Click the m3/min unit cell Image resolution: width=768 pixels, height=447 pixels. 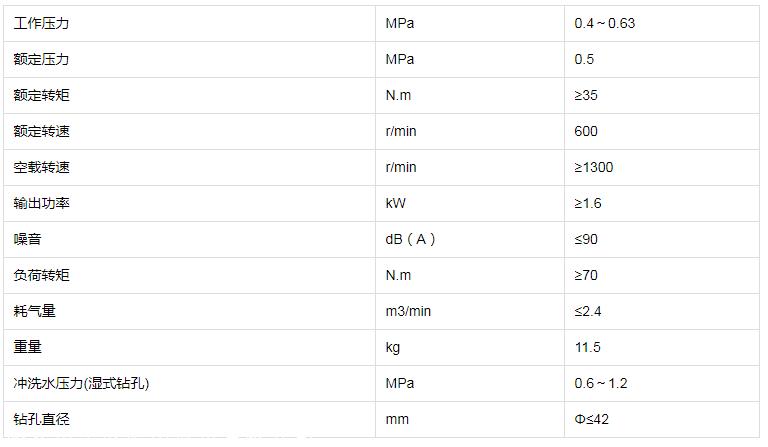point(408,311)
